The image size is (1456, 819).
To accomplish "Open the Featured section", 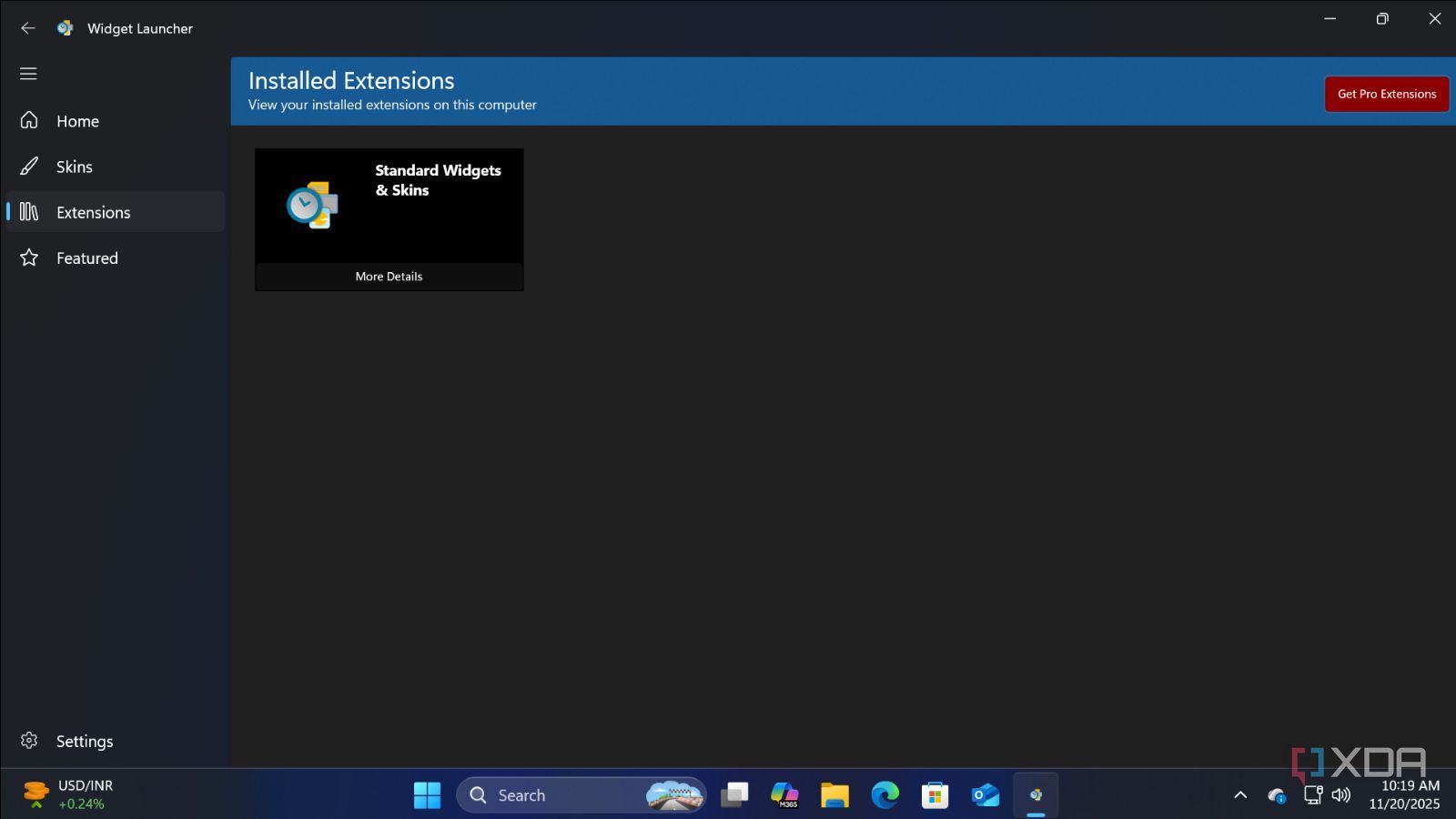I will 87,258.
